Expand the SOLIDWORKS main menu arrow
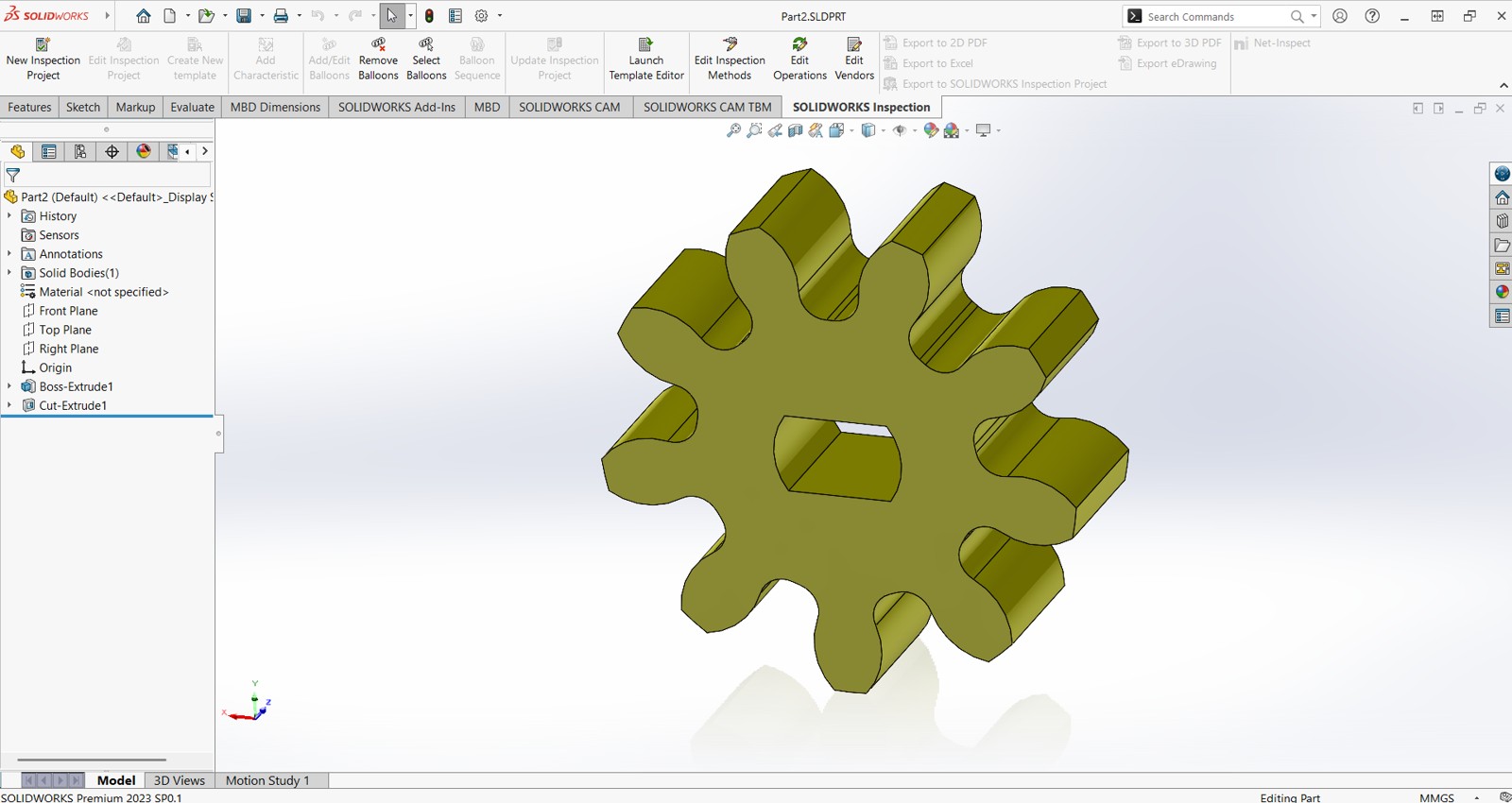This screenshot has width=1512, height=803. pyautogui.click(x=107, y=16)
